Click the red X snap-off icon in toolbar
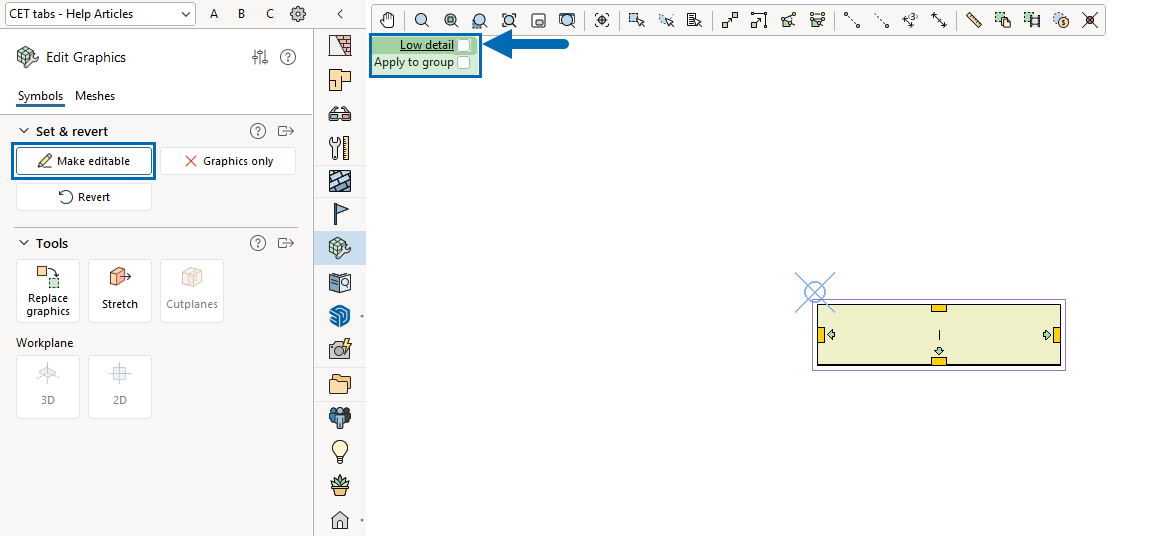This screenshot has width=1161, height=536. click(x=1089, y=20)
